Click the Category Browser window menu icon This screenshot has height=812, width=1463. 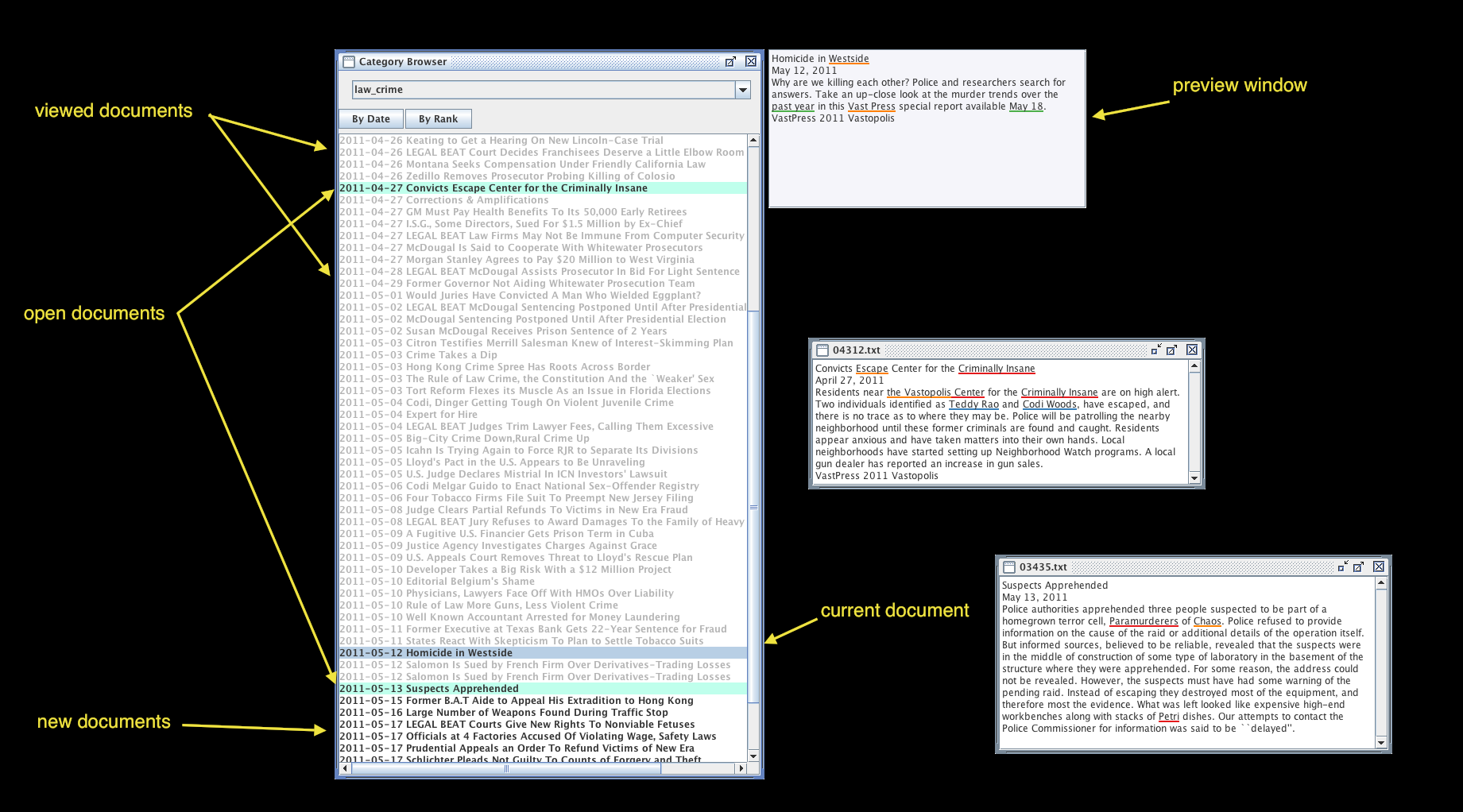(349, 62)
